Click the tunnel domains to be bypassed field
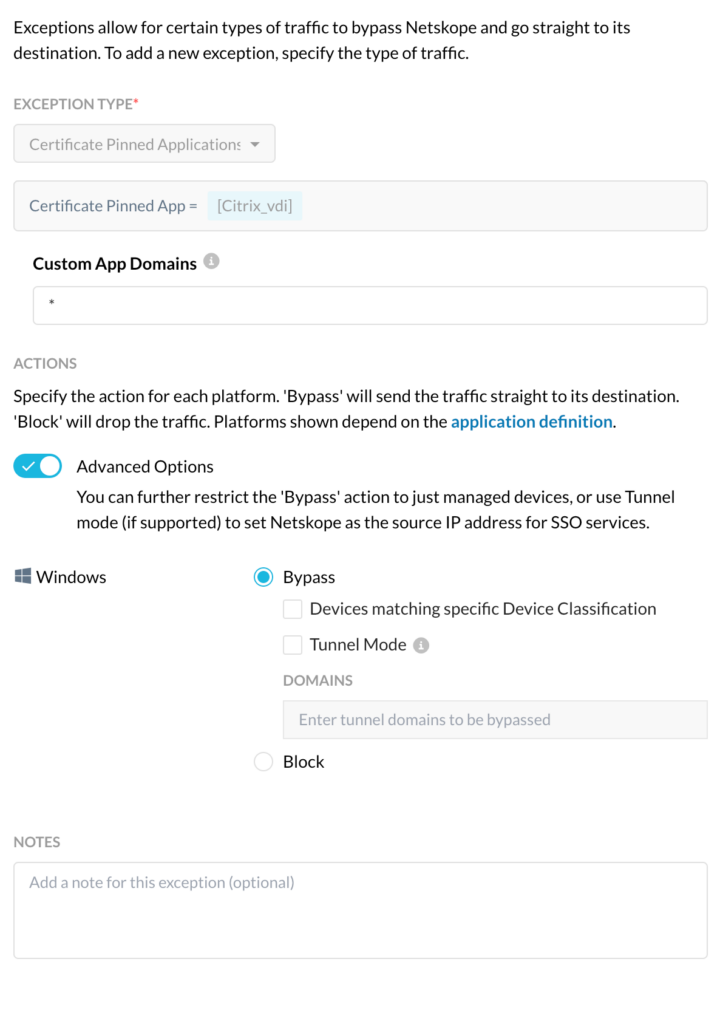 pyautogui.click(x=495, y=719)
